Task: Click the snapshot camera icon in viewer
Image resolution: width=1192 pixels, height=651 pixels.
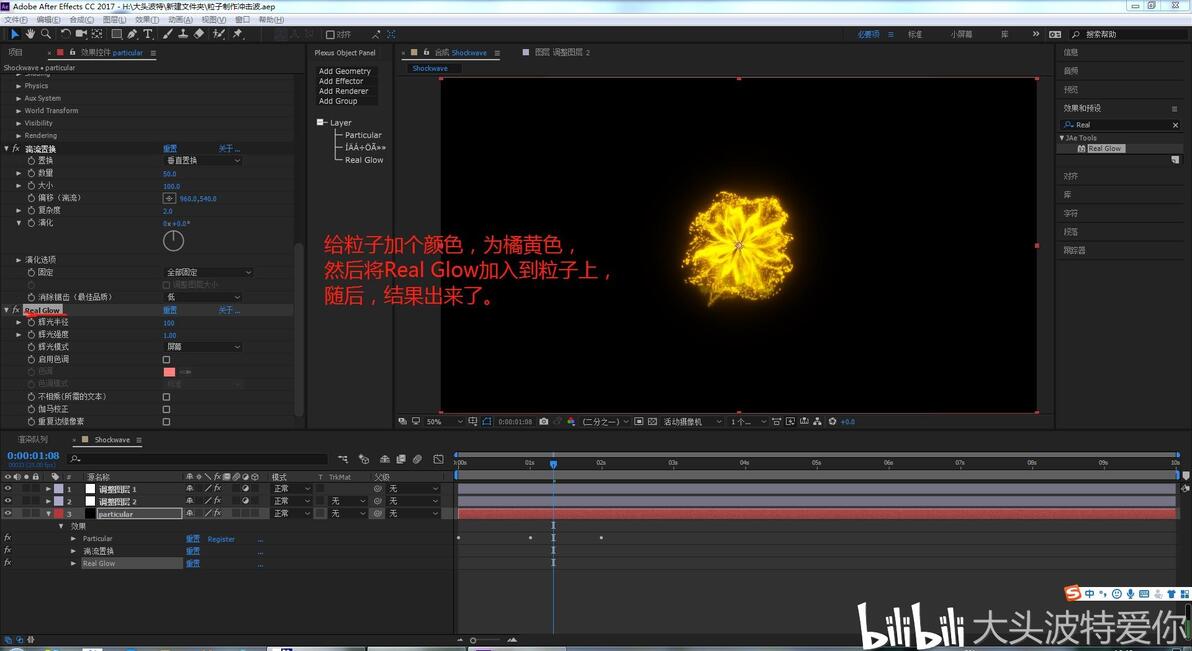Action: tap(544, 421)
